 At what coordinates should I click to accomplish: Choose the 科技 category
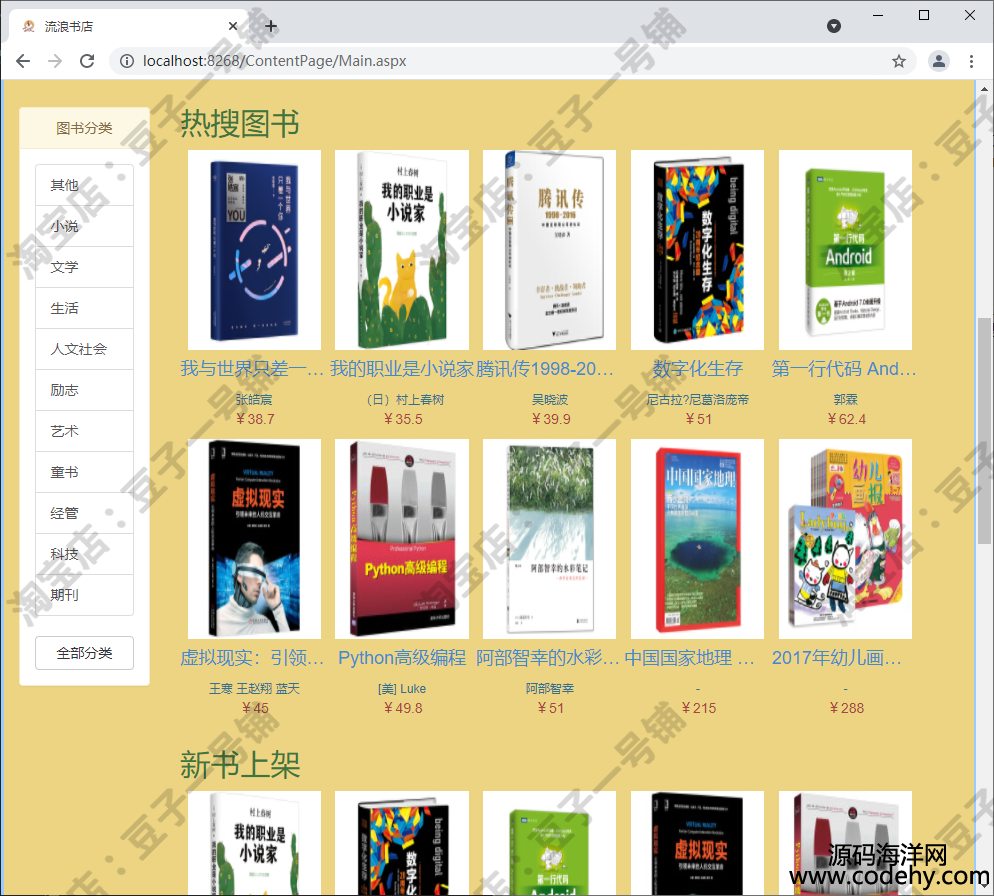pyautogui.click(x=84, y=554)
